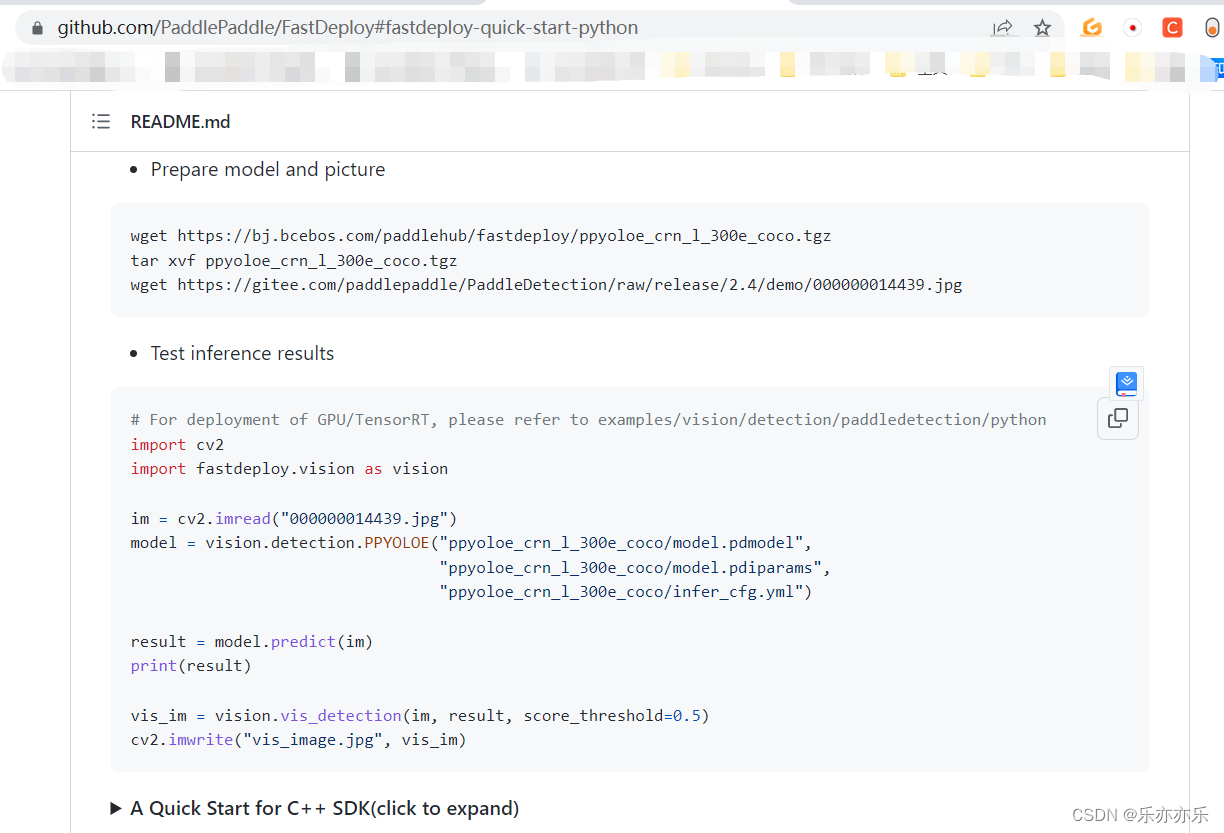Bookmark this page with the star icon
Viewport: 1224px width, 833px height.
[x=1042, y=28]
